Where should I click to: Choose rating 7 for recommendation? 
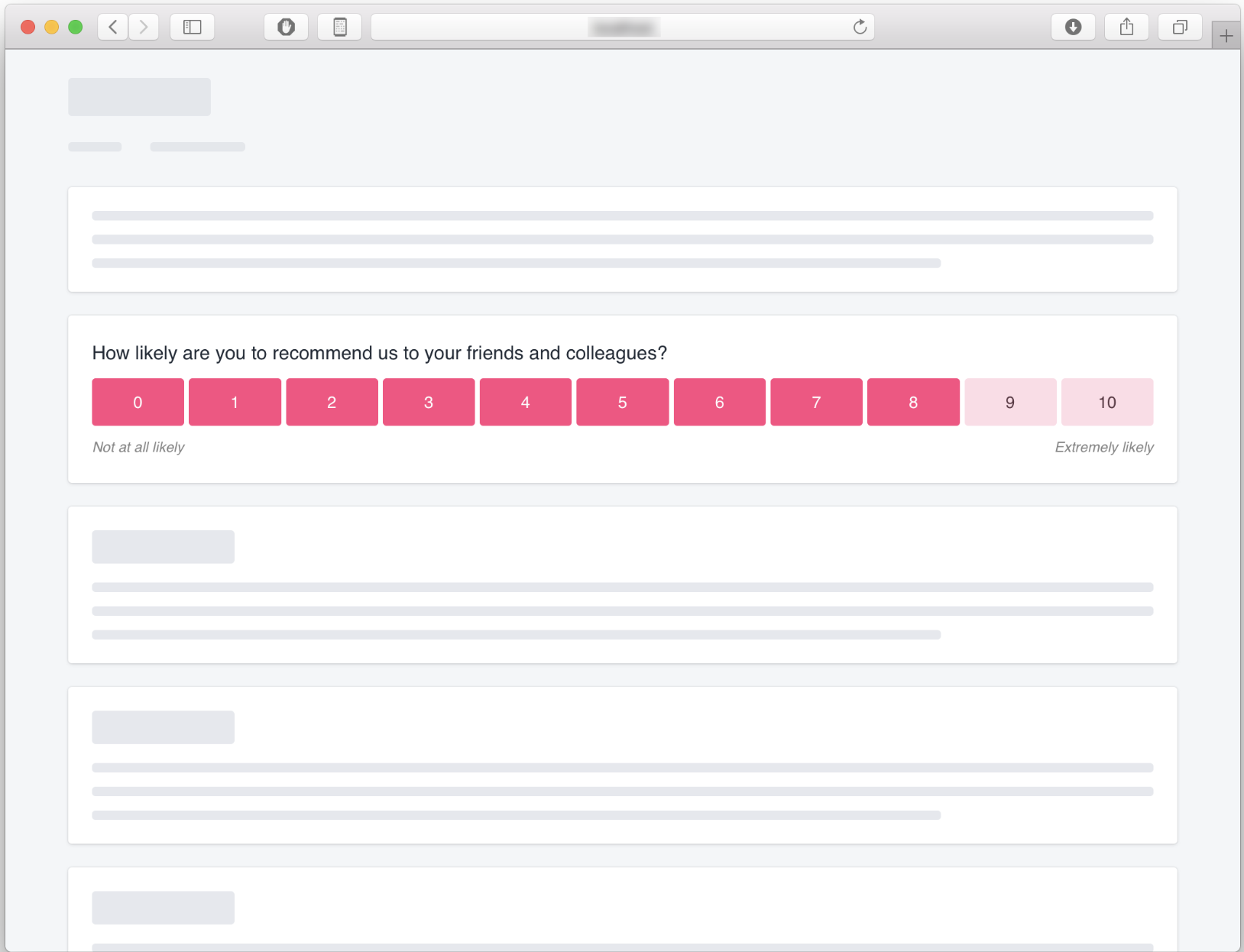(x=816, y=402)
